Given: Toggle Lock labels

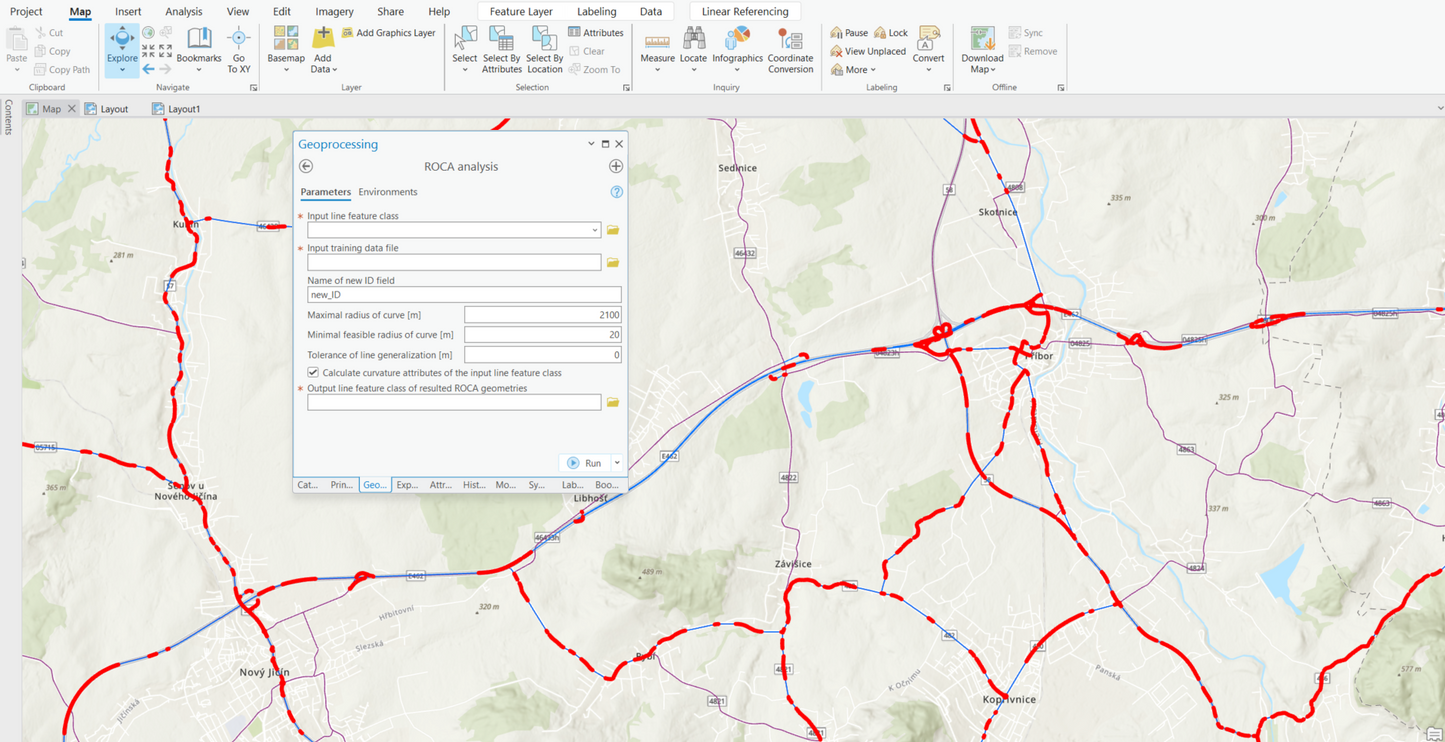Looking at the screenshot, I should coord(891,33).
